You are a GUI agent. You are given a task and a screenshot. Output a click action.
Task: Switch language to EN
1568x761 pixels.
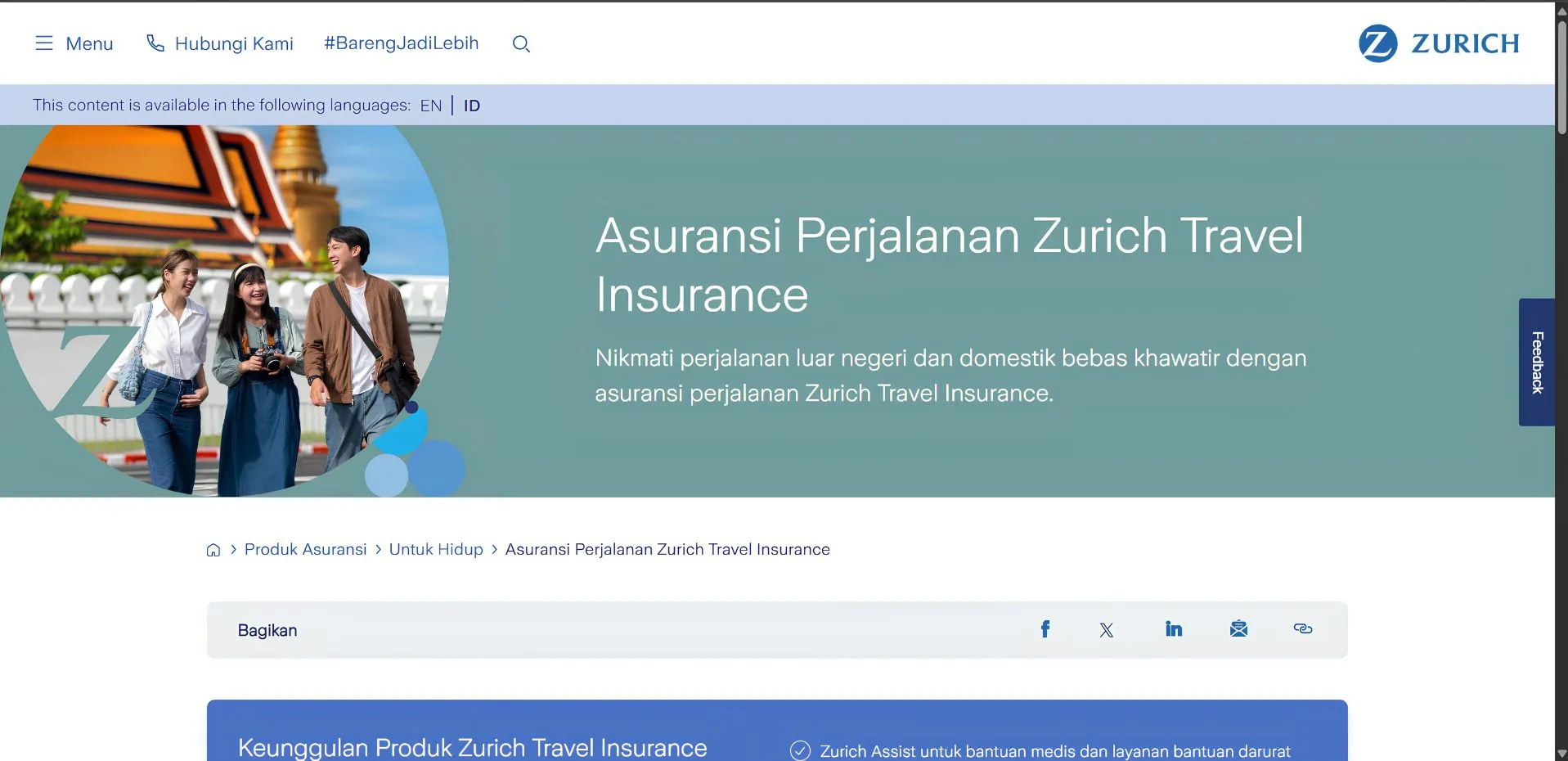(431, 106)
